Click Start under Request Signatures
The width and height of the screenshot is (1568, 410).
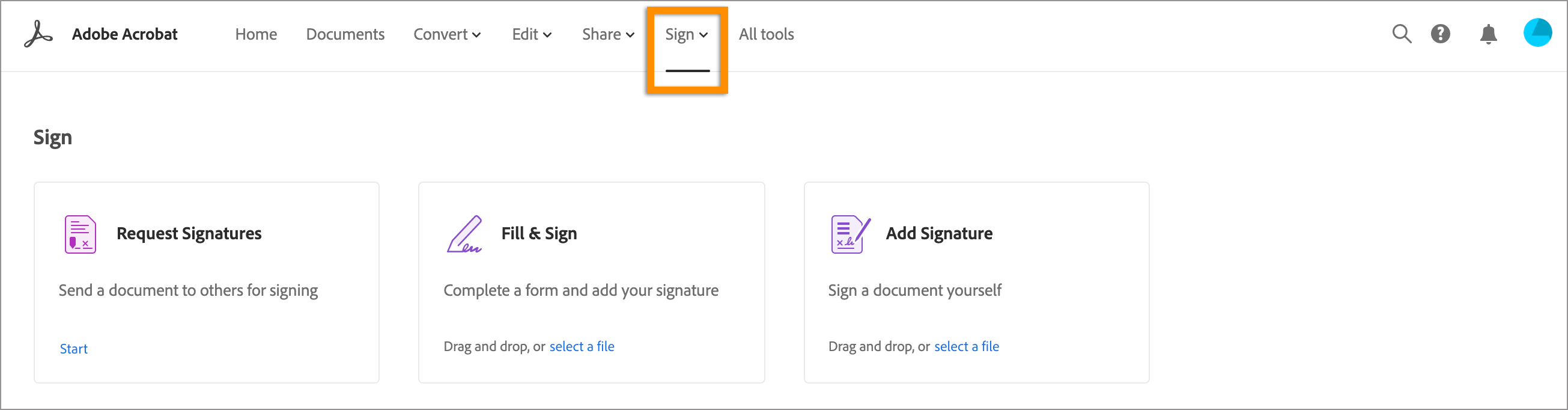tap(74, 349)
